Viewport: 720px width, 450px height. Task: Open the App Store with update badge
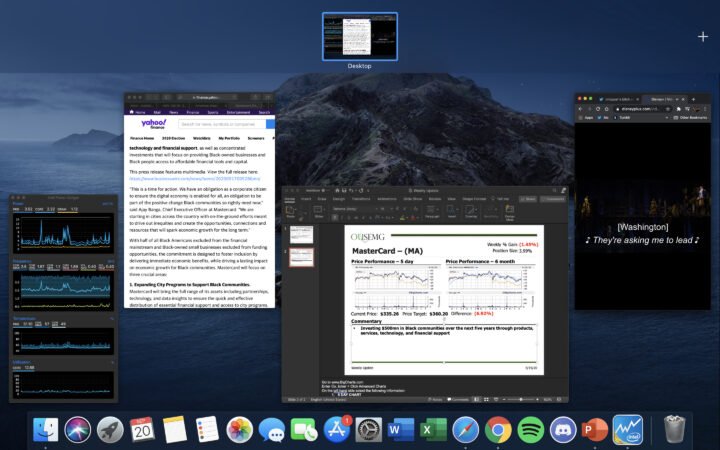tap(337, 430)
